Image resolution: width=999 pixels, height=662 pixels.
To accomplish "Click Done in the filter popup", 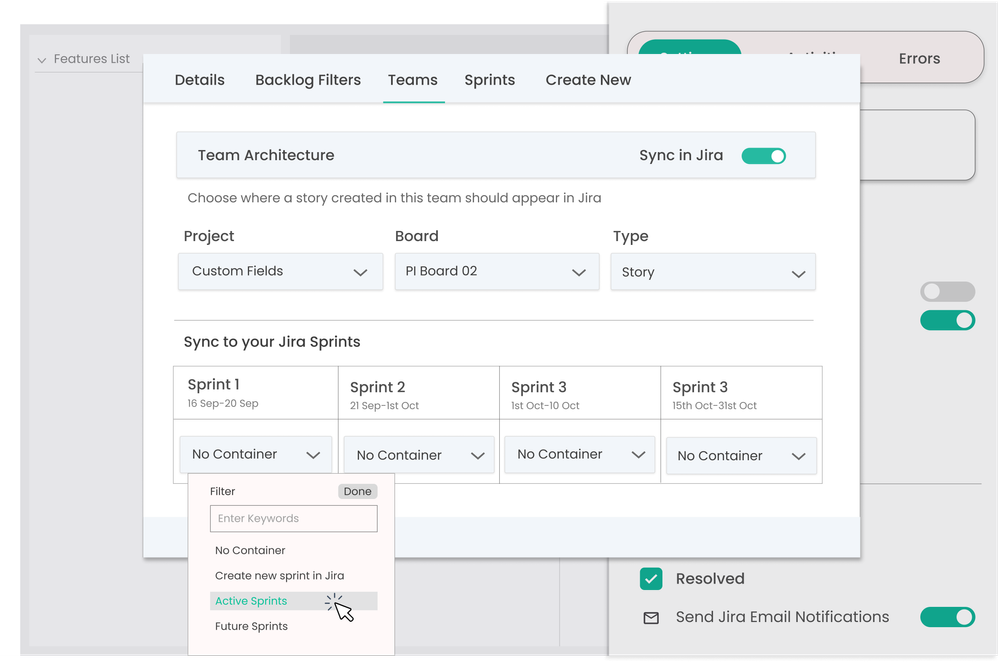I will pos(357,491).
